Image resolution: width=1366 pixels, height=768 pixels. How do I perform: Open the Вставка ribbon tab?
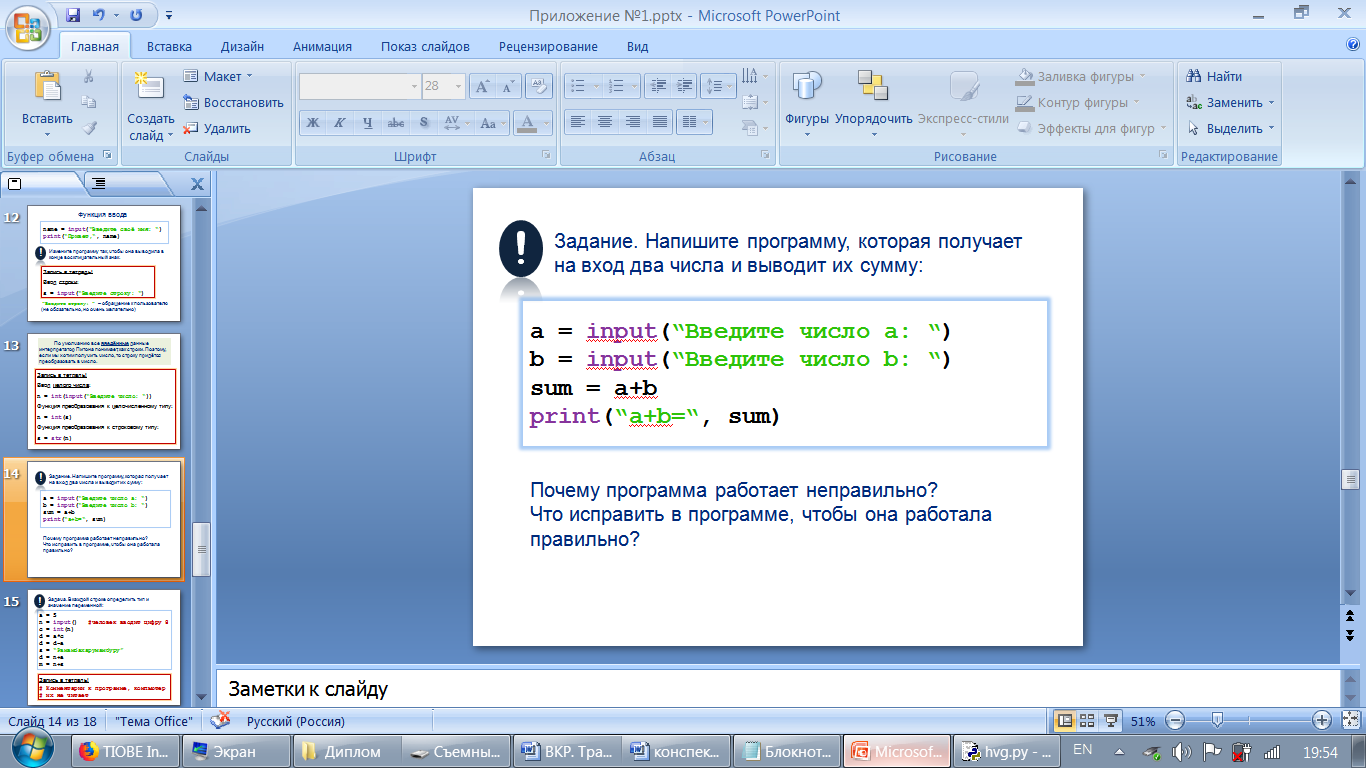pos(169,46)
